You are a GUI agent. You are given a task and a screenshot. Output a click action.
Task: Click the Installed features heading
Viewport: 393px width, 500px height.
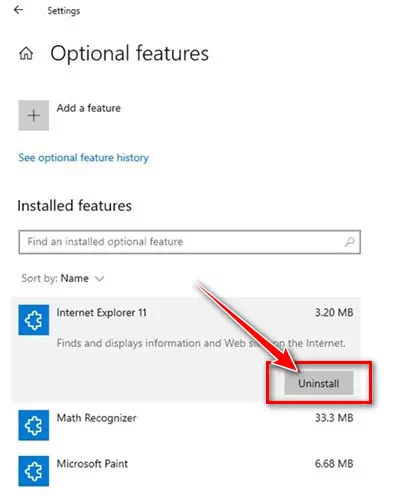coord(74,206)
